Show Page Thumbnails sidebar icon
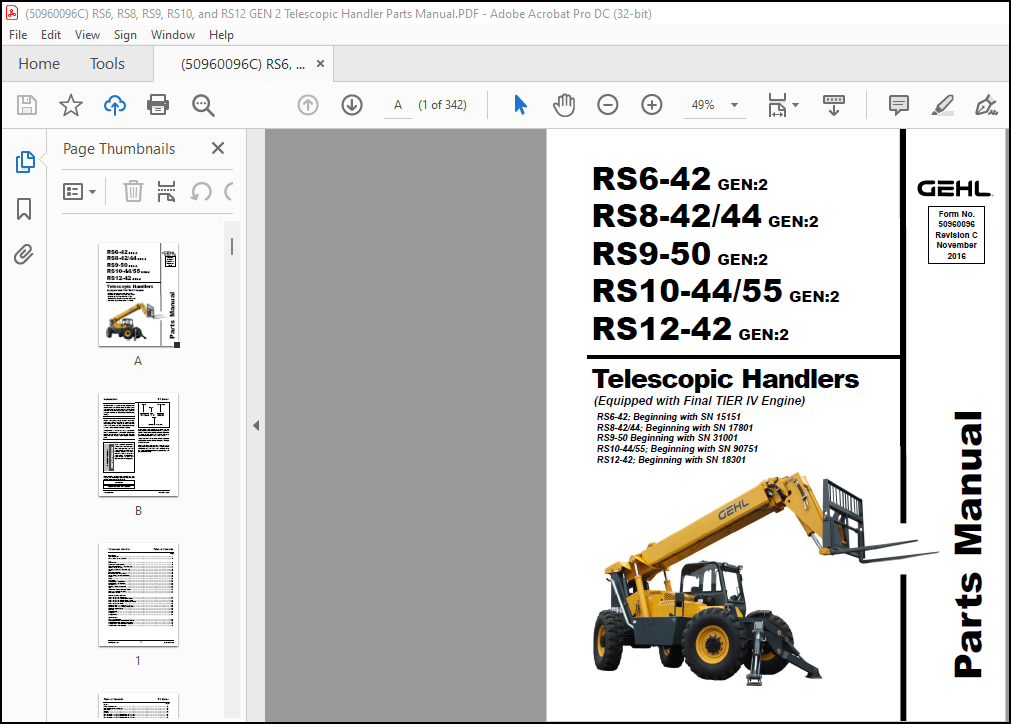 coord(25,162)
